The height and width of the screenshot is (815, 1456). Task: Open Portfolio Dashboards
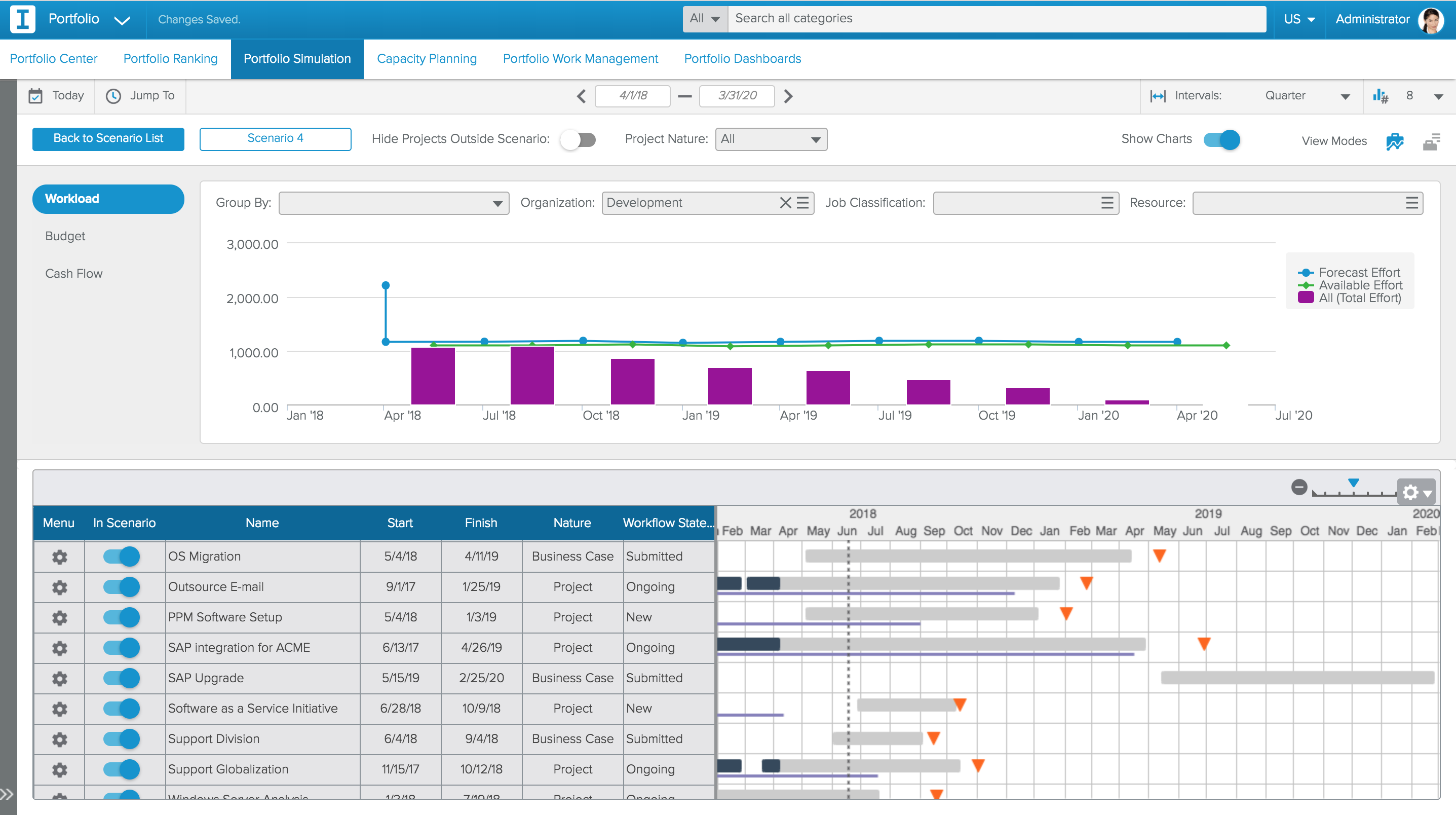point(742,58)
